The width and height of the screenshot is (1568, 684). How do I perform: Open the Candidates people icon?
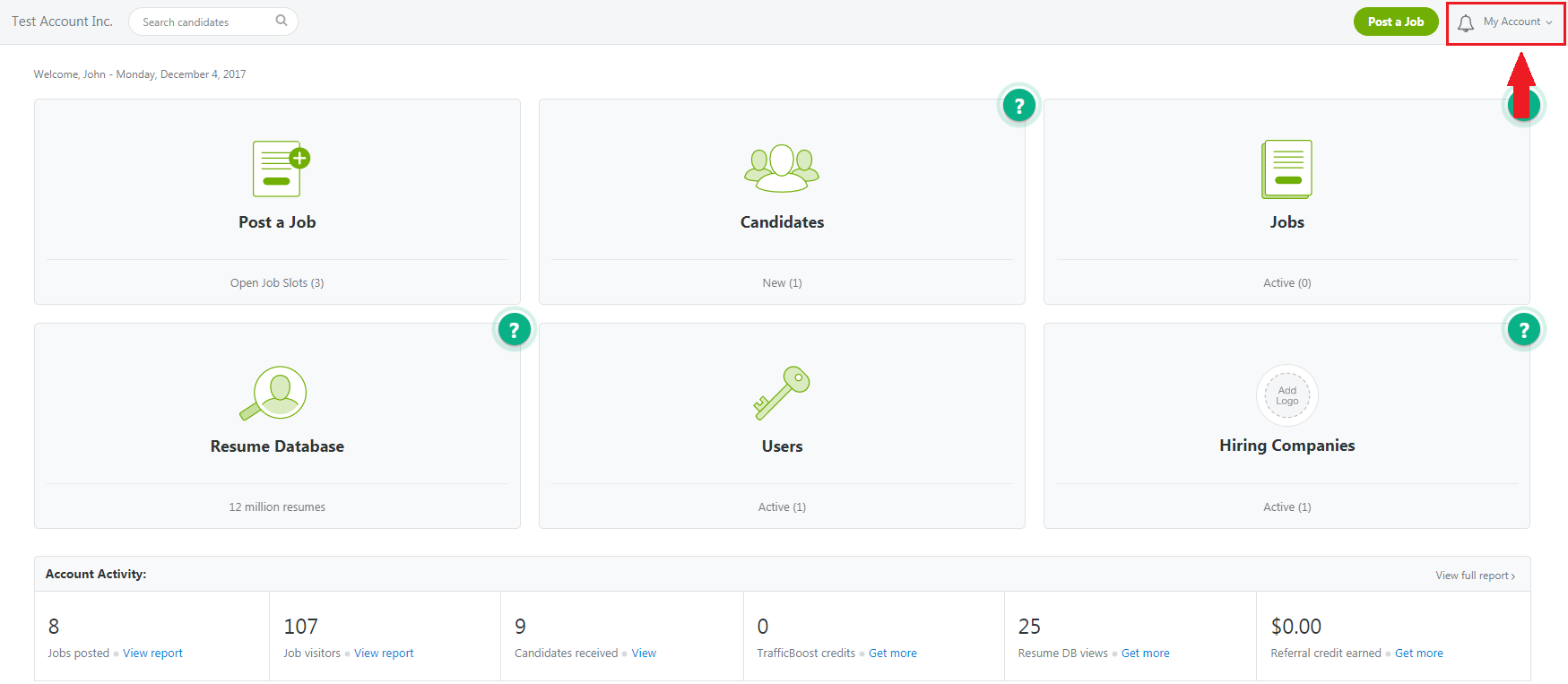pyautogui.click(x=782, y=169)
